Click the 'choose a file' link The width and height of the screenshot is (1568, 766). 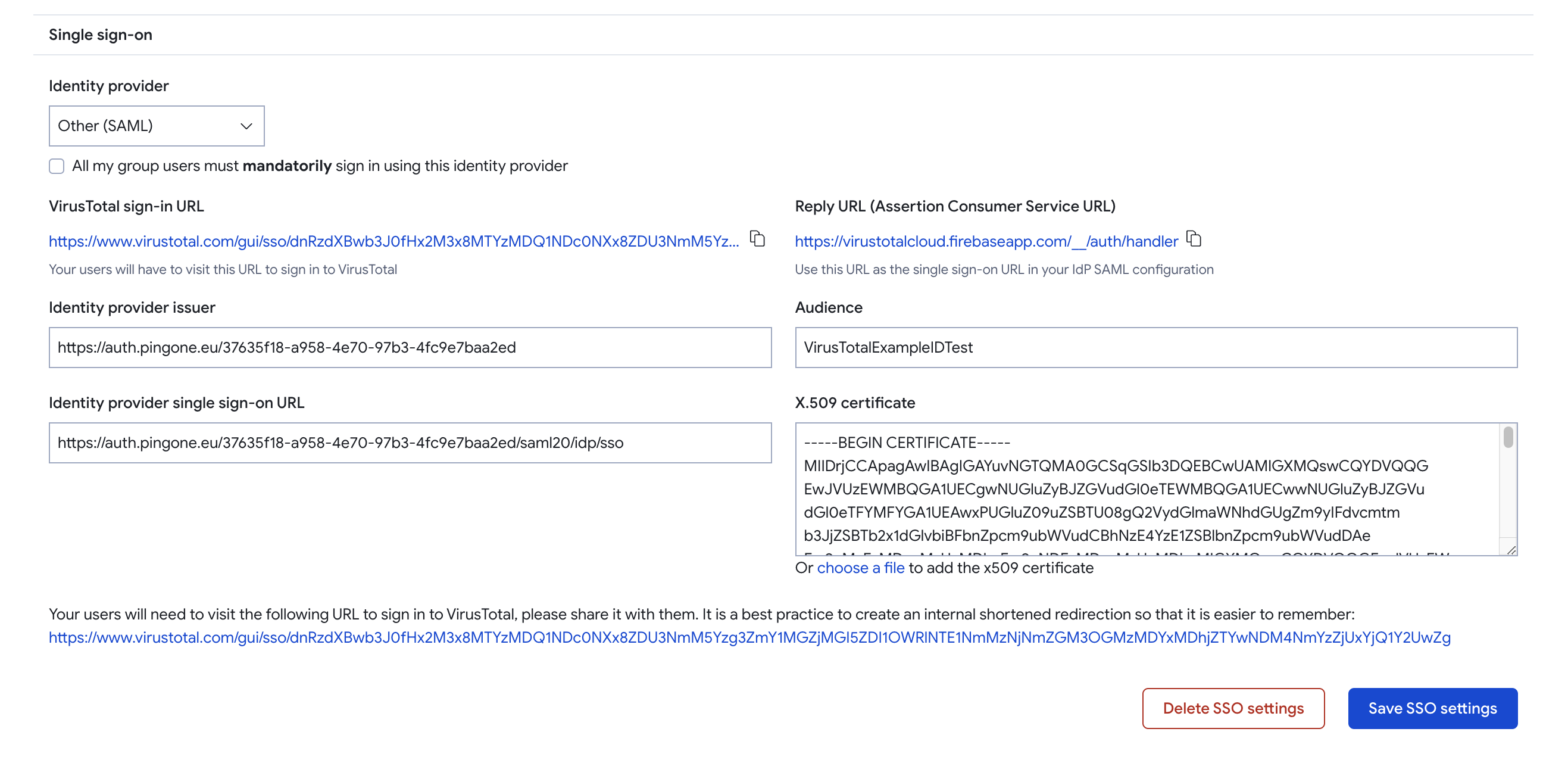click(x=860, y=568)
